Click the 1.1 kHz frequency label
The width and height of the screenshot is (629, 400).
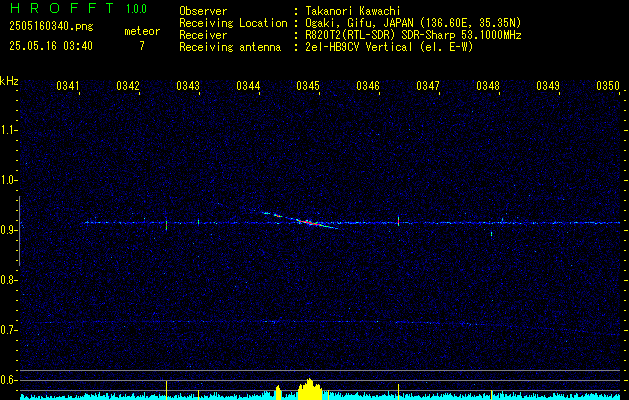pos(8,130)
